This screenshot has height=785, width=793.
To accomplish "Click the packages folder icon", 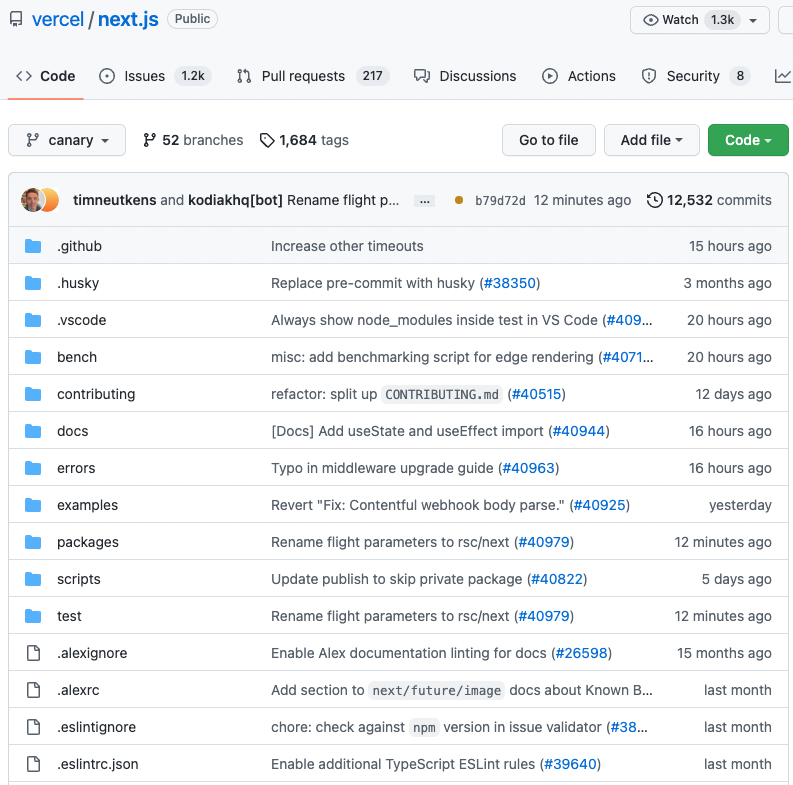I will click(33, 542).
